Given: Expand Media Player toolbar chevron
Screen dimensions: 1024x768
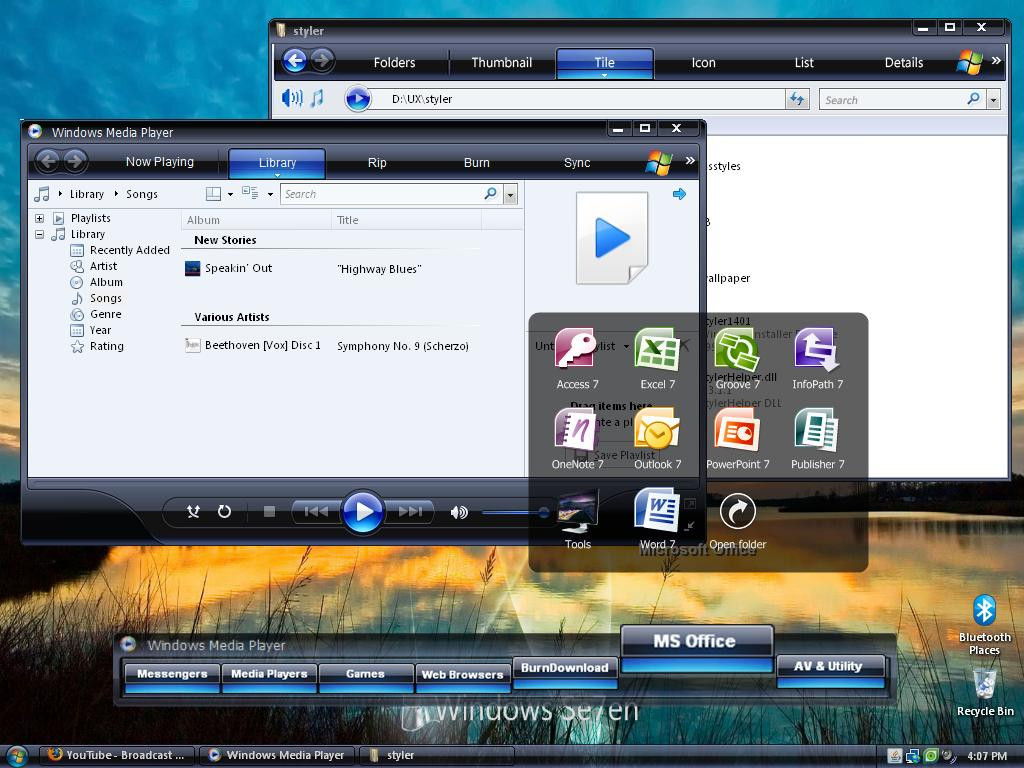Looking at the screenshot, I should (690, 161).
